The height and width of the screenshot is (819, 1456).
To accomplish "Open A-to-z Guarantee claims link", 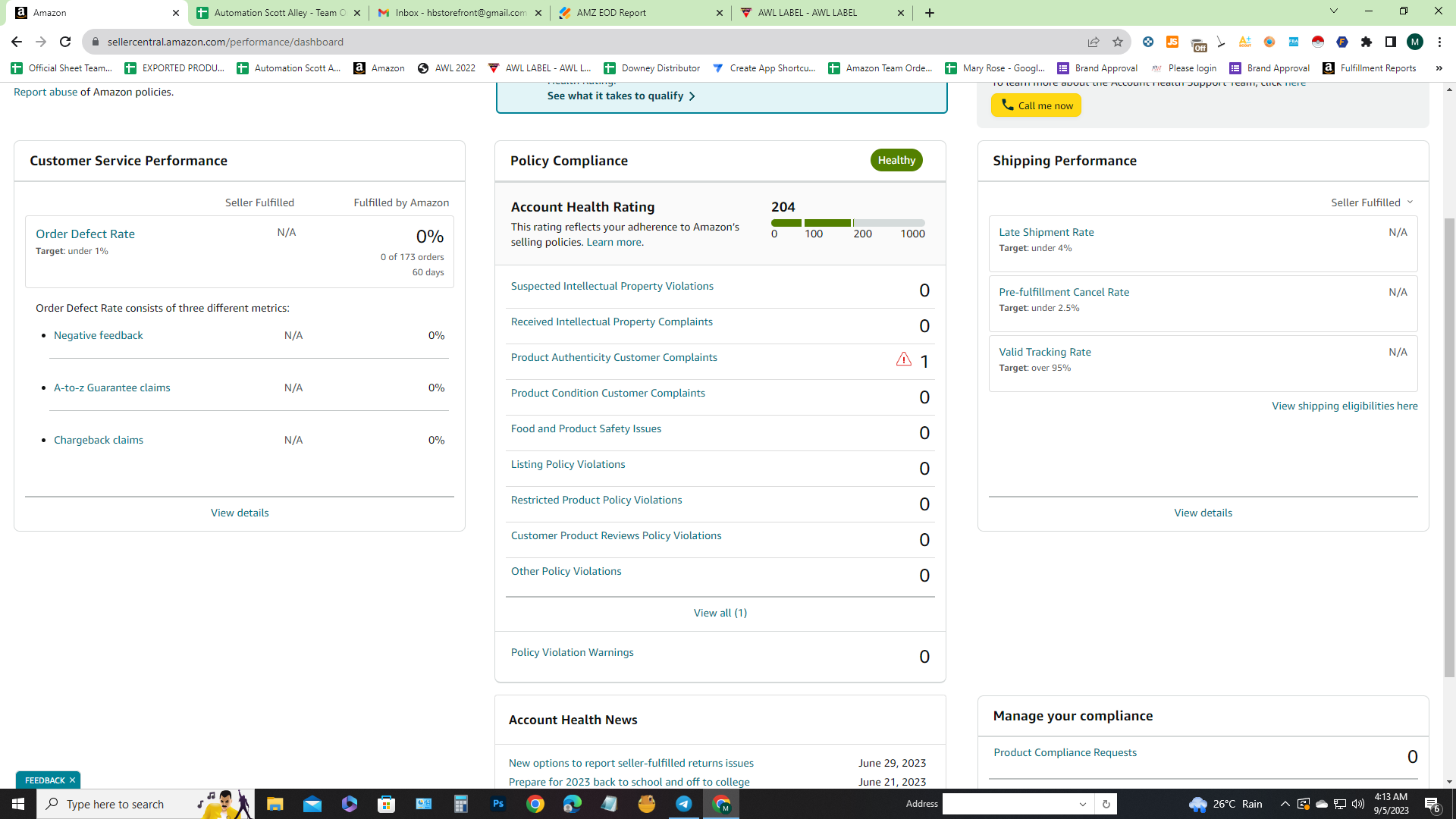I will [111, 388].
